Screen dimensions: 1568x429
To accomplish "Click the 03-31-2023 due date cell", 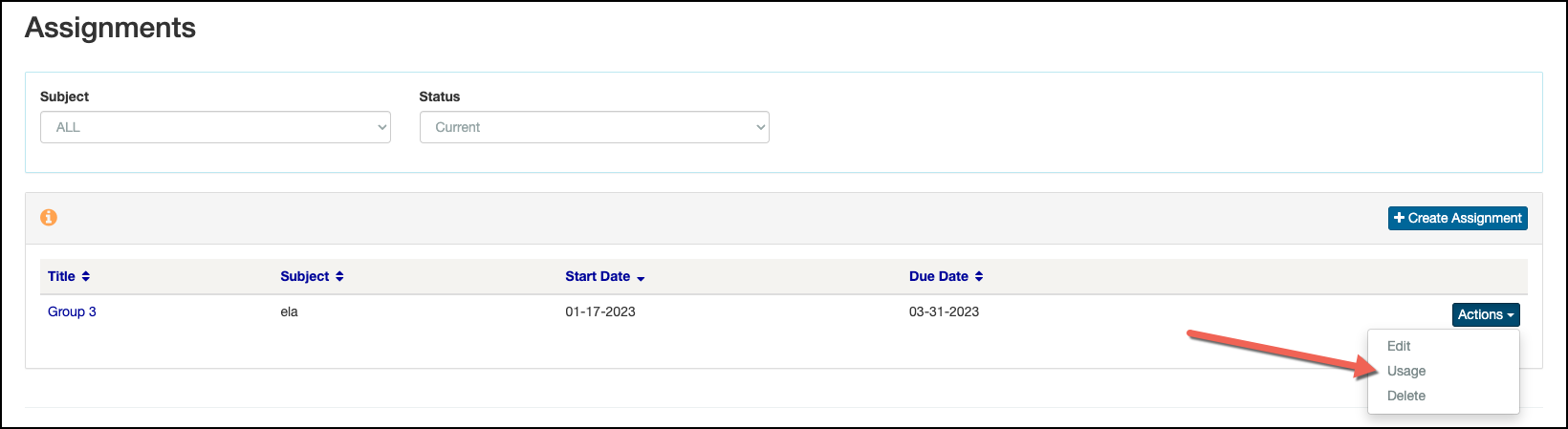I will pyautogui.click(x=944, y=311).
